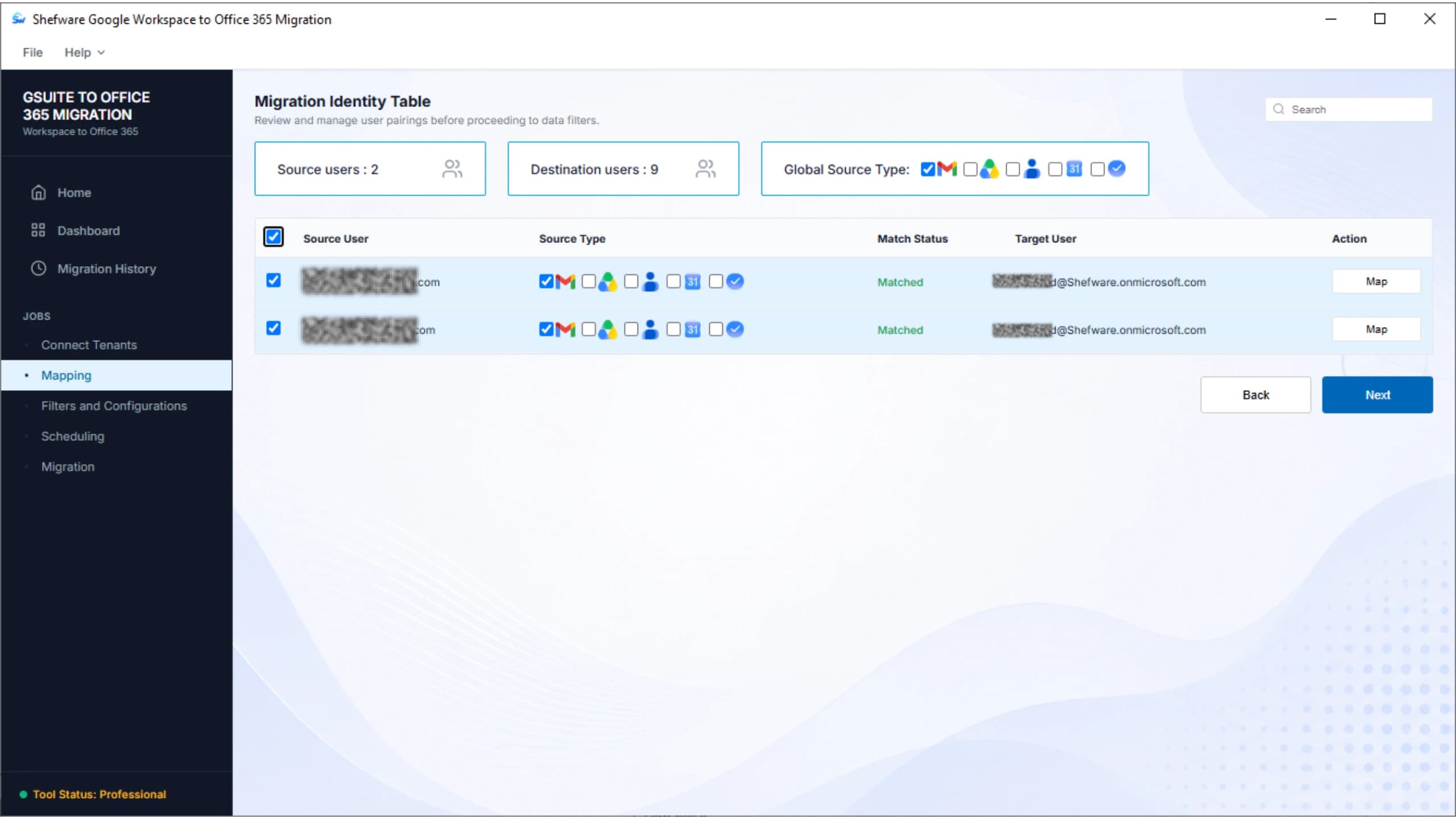Click the Tasks icon in Global Source Type
The width and height of the screenshot is (1456, 819).
click(x=1116, y=169)
